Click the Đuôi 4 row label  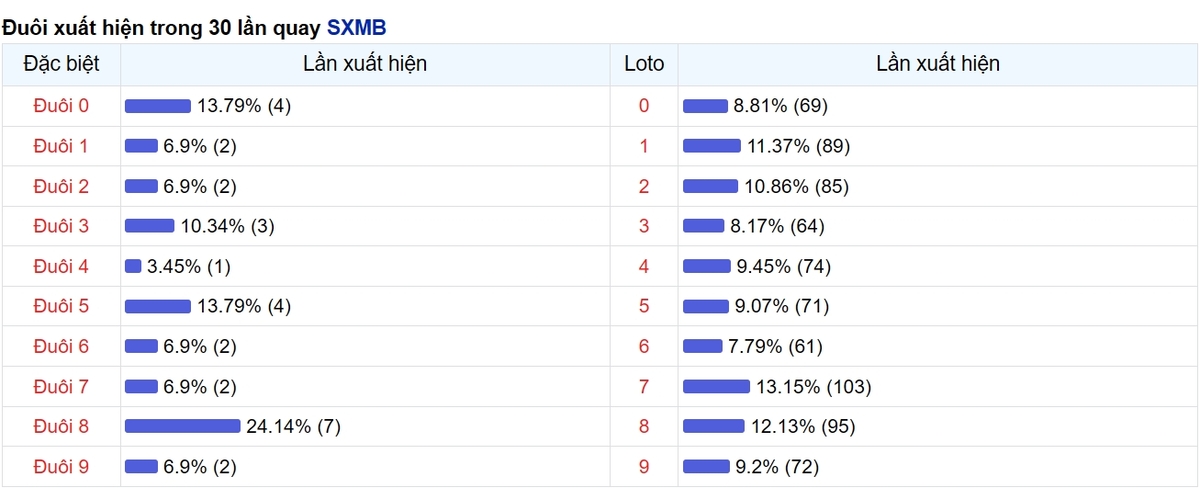(61, 266)
